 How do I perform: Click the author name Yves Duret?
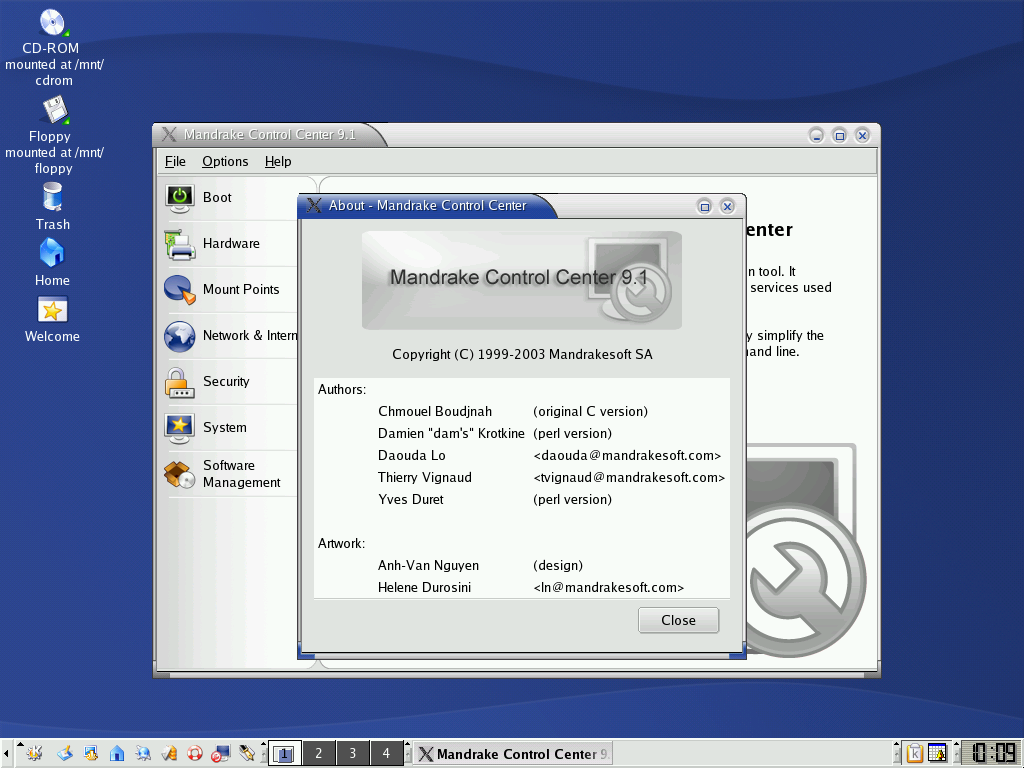[411, 500]
